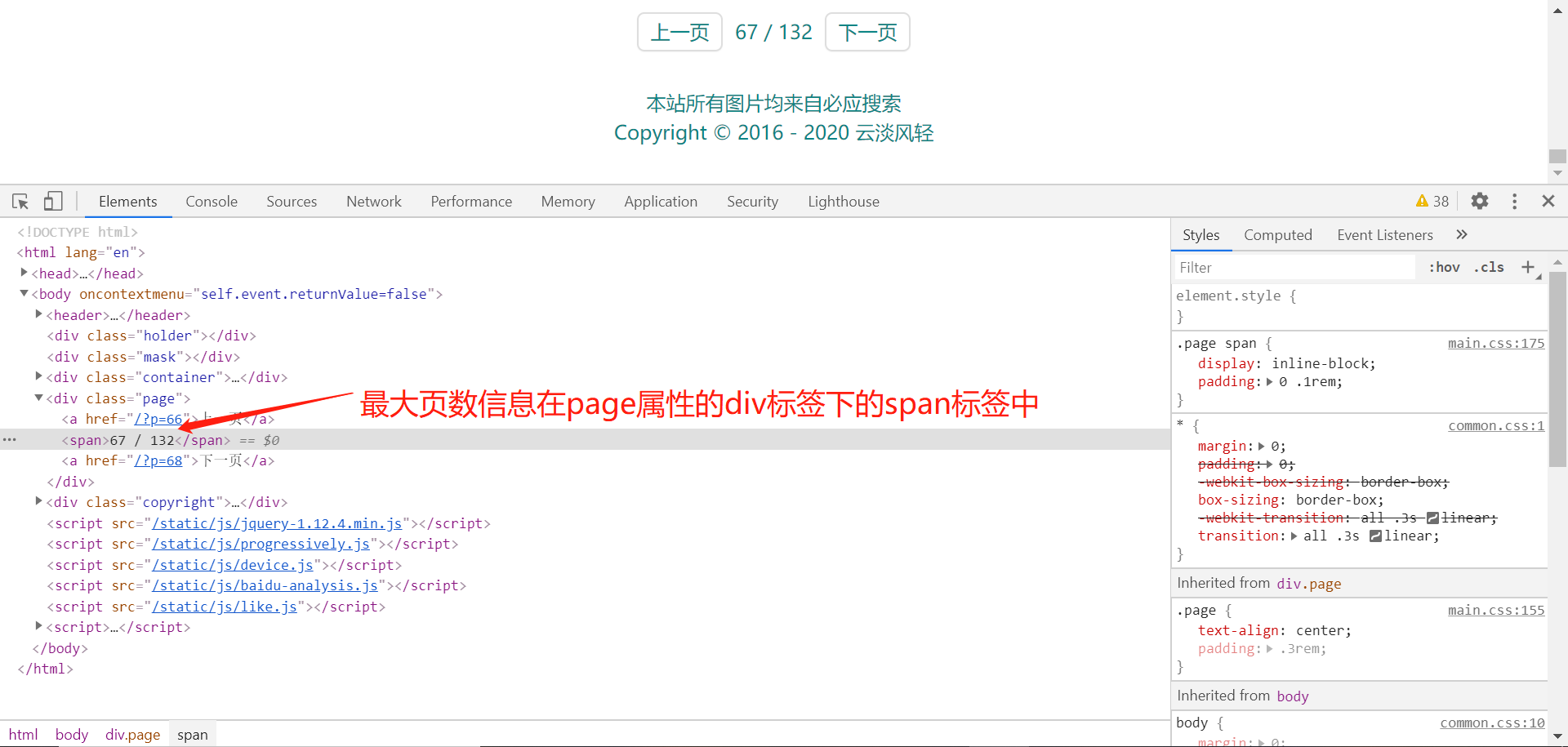
Task: Open the struck-through webkit-transition linear easing icon
Action: pyautogui.click(x=1432, y=518)
